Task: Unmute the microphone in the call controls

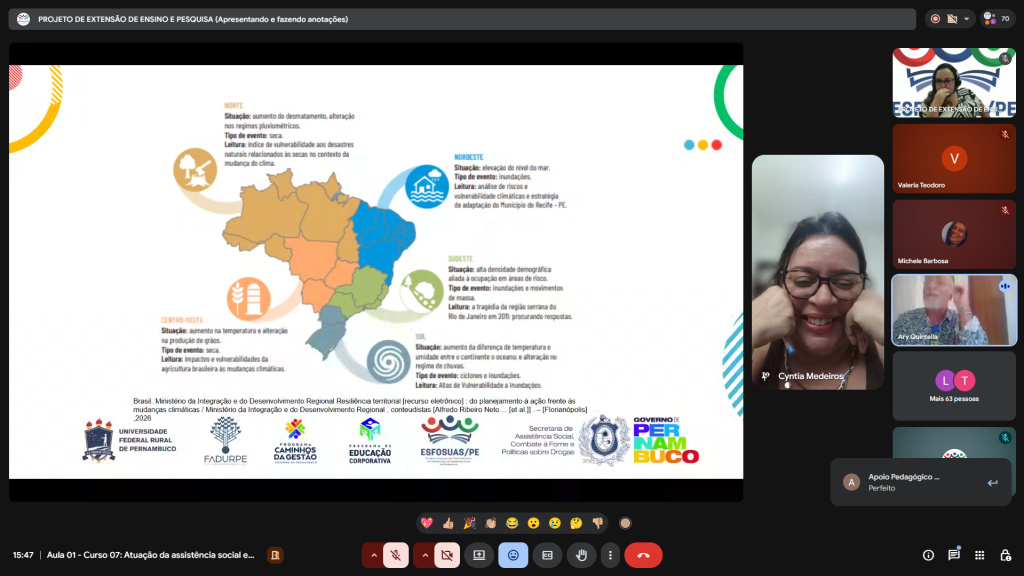Action: [397, 555]
